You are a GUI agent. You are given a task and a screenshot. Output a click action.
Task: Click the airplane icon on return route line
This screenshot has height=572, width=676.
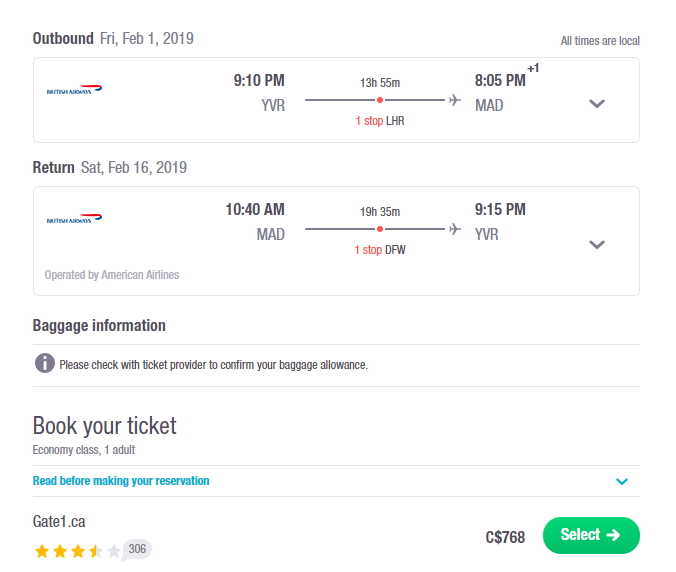pos(454,229)
